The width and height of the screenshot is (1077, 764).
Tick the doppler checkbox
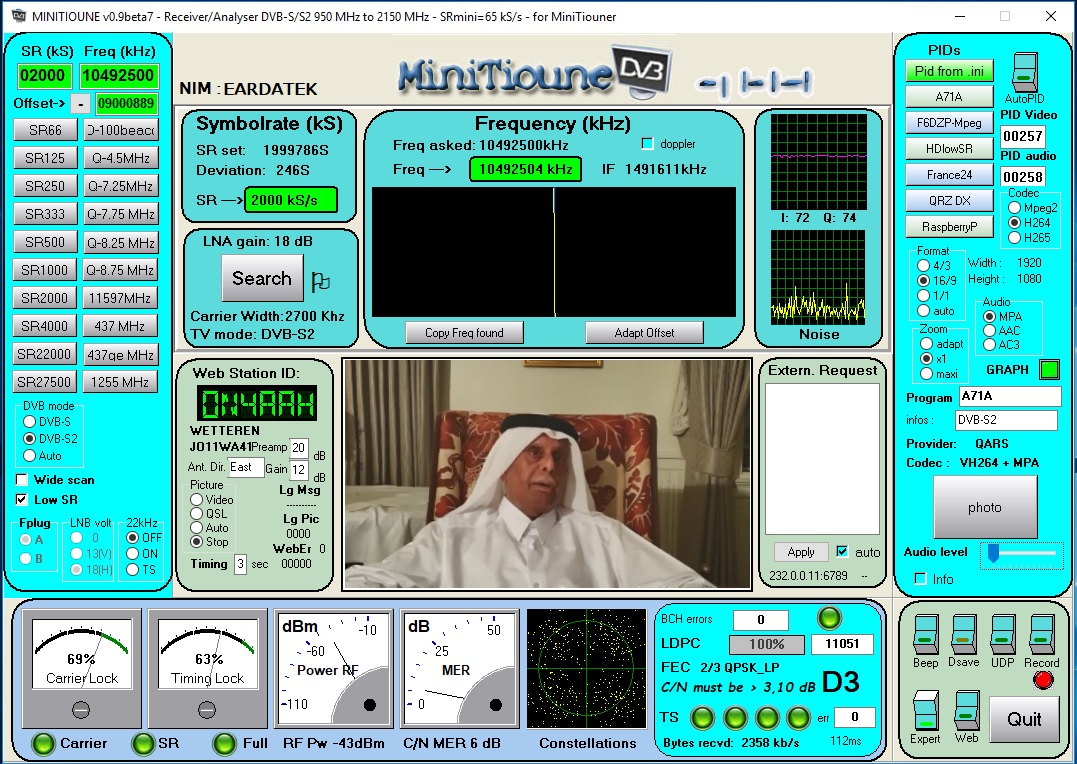[x=647, y=144]
